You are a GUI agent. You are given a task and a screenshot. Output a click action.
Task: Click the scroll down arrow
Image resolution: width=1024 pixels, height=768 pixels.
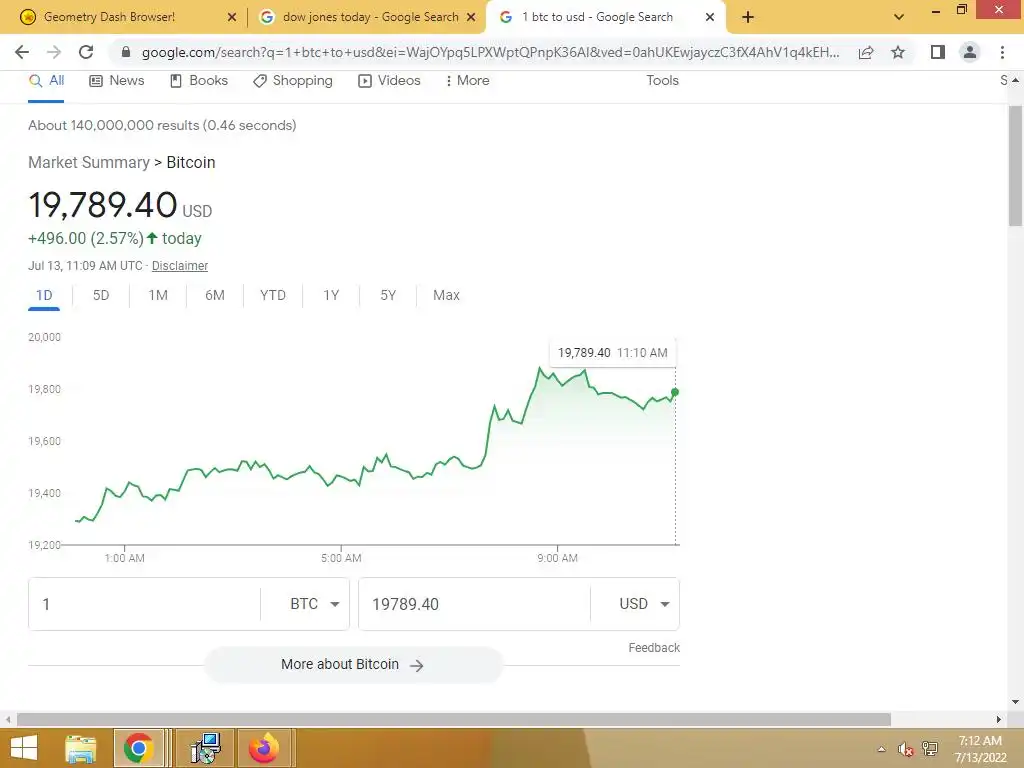coord(1016,702)
